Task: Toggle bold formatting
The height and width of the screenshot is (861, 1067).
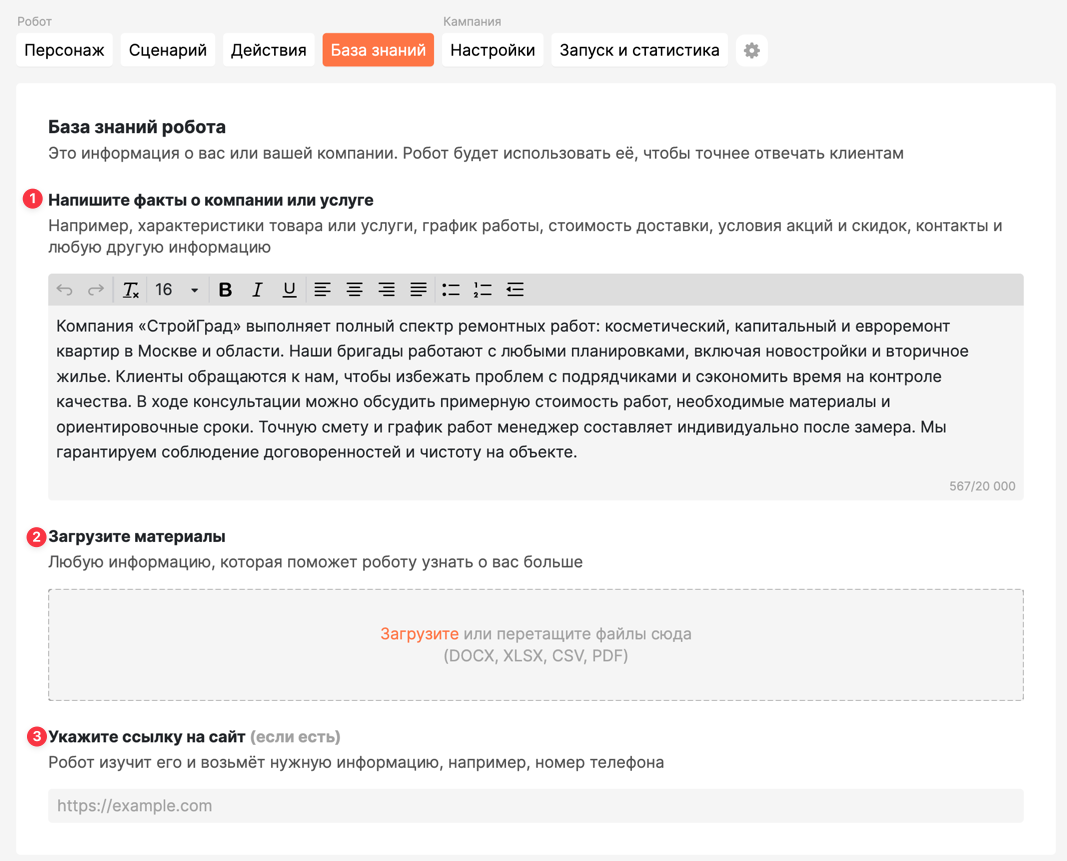Action: [x=225, y=290]
